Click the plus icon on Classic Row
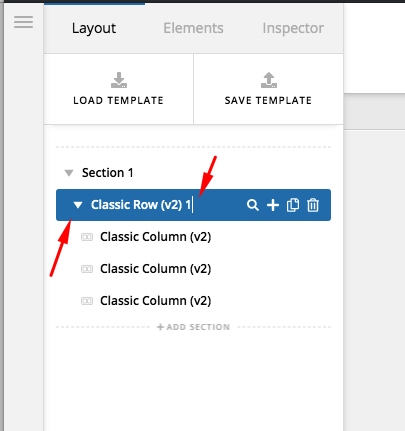The width and height of the screenshot is (405, 431). [273, 205]
